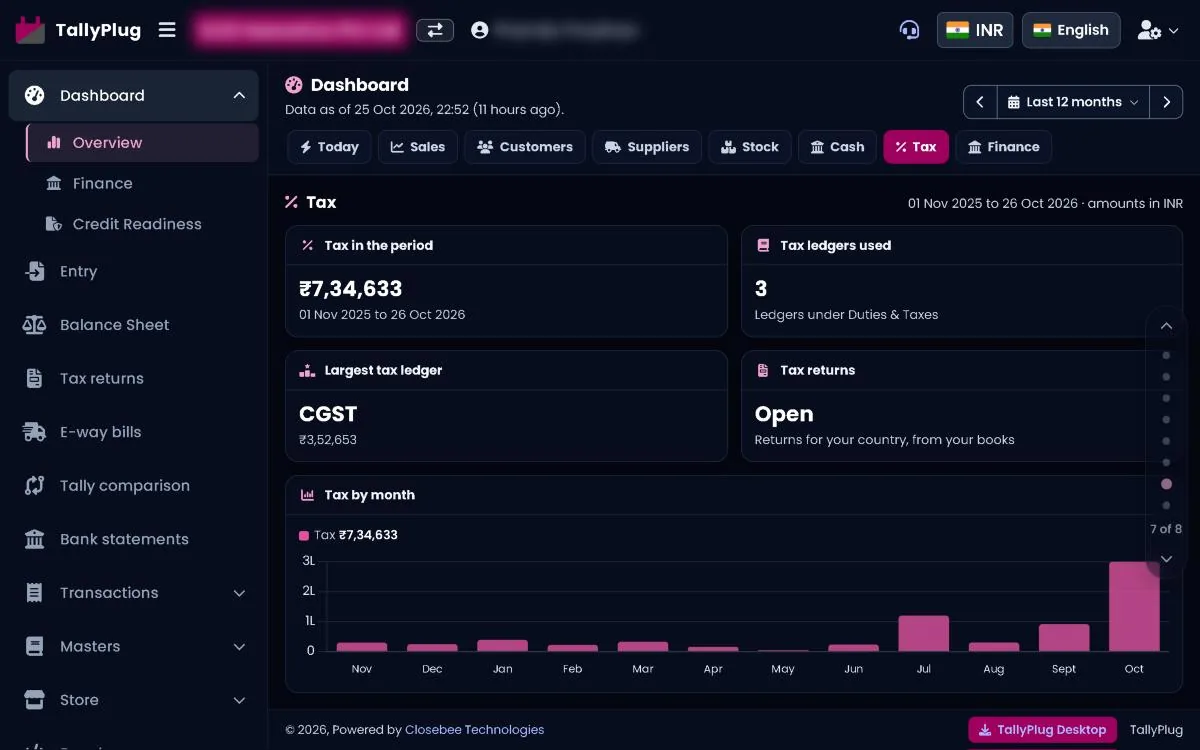Click the Transactions receipt icon

35,593
